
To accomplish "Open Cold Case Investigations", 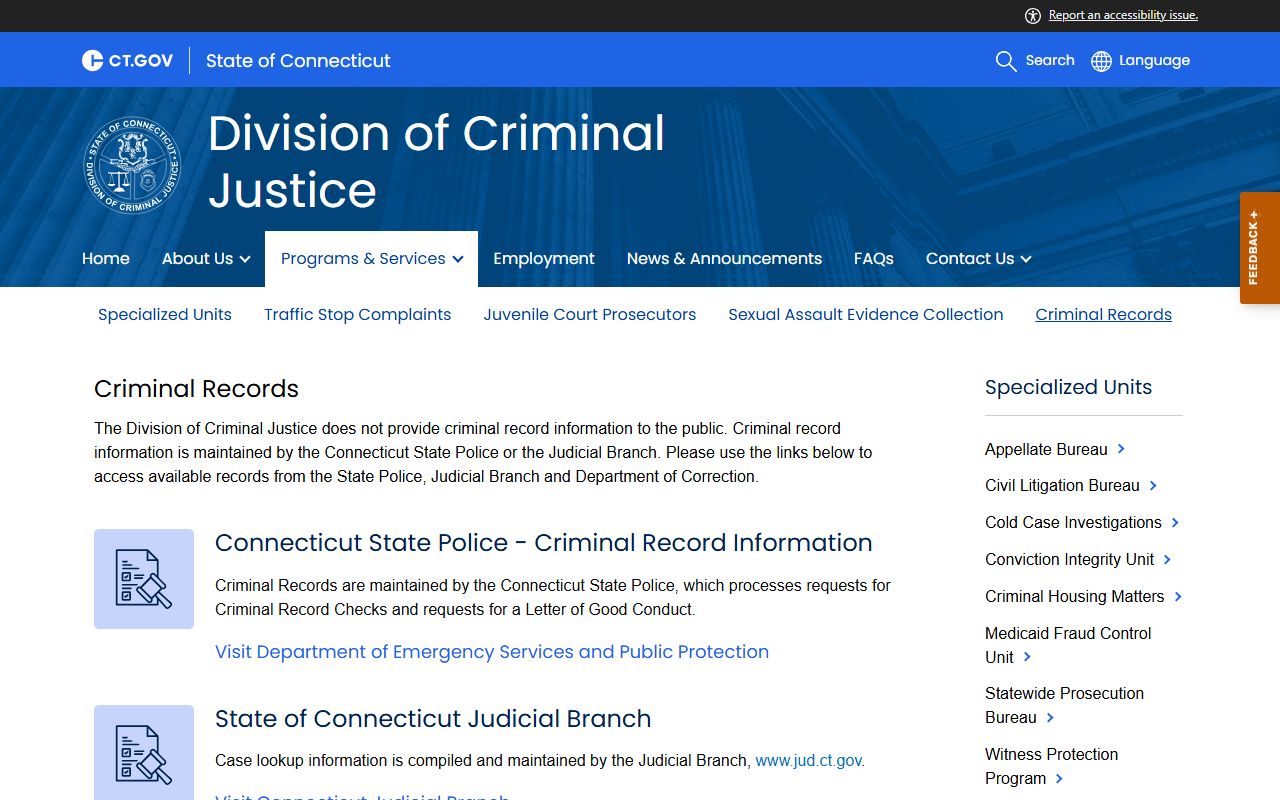I will [x=1073, y=522].
